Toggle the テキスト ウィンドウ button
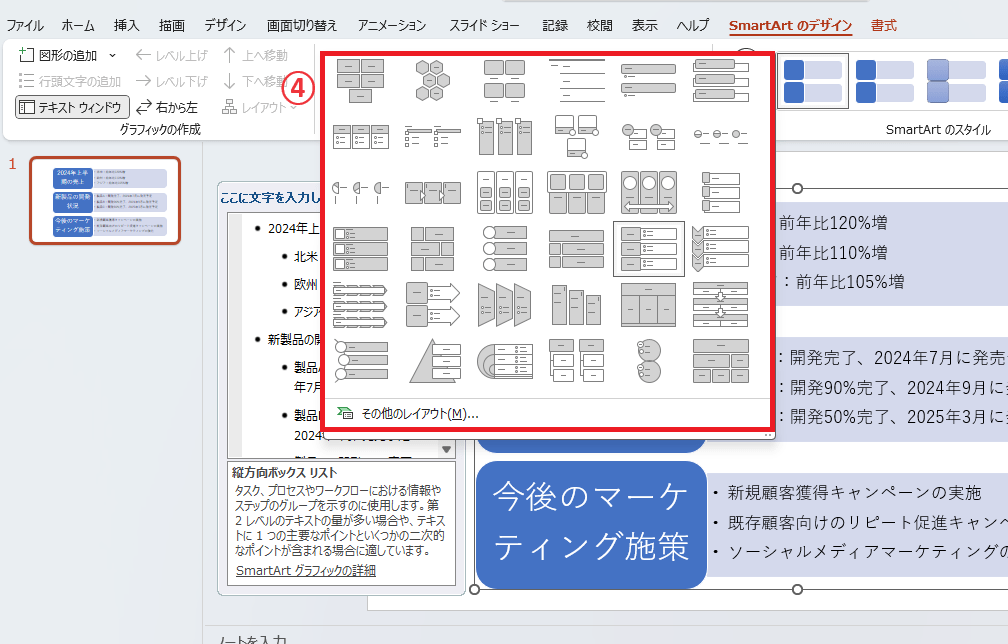 tap(72, 107)
